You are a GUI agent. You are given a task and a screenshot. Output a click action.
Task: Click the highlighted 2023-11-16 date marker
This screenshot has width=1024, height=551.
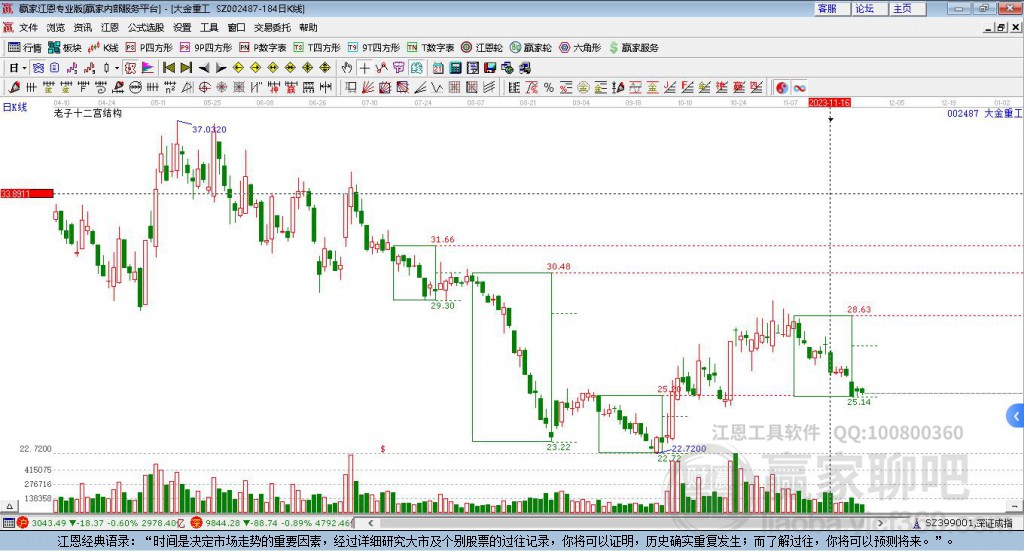pos(829,103)
